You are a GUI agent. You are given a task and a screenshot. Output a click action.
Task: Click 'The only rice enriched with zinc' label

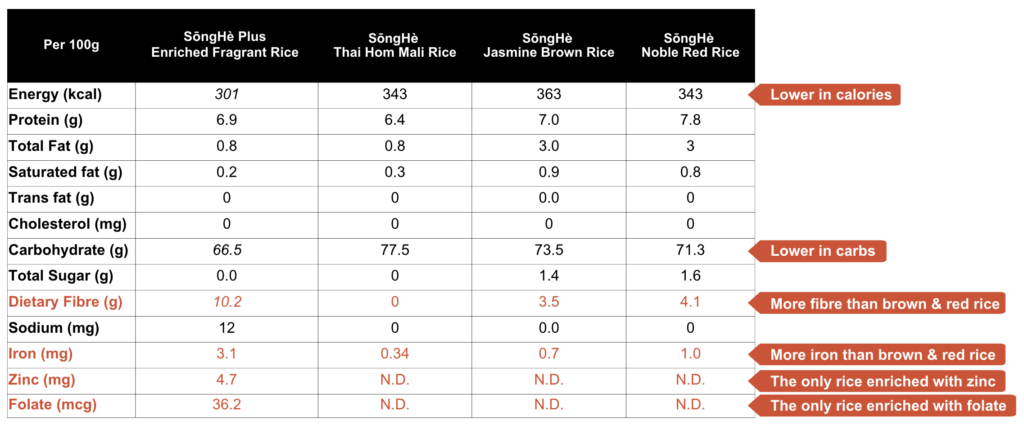884,380
